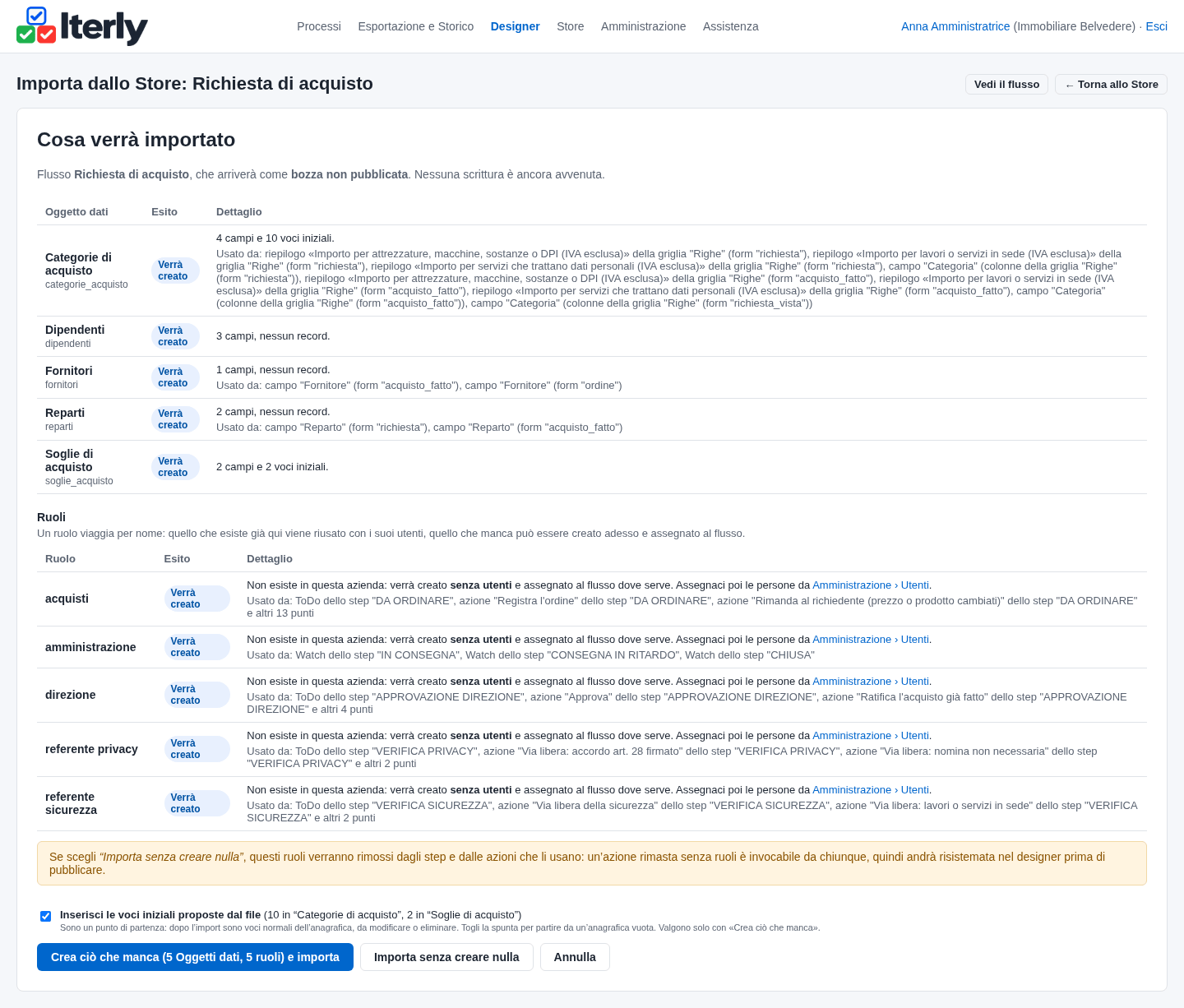Open Amministrazione › Utenti link in direzione row
1184x1008 pixels.
click(x=871, y=682)
